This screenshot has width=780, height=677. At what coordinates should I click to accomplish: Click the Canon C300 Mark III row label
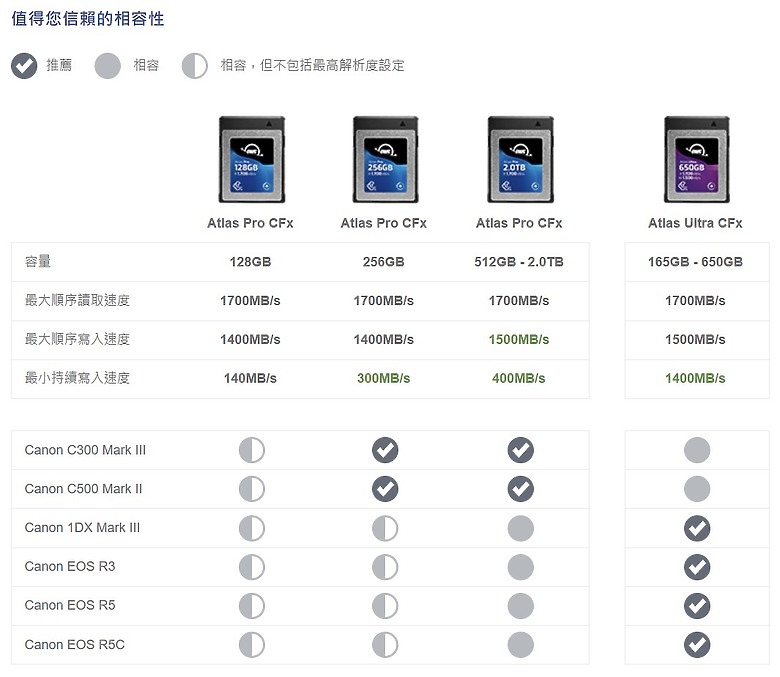tap(85, 450)
